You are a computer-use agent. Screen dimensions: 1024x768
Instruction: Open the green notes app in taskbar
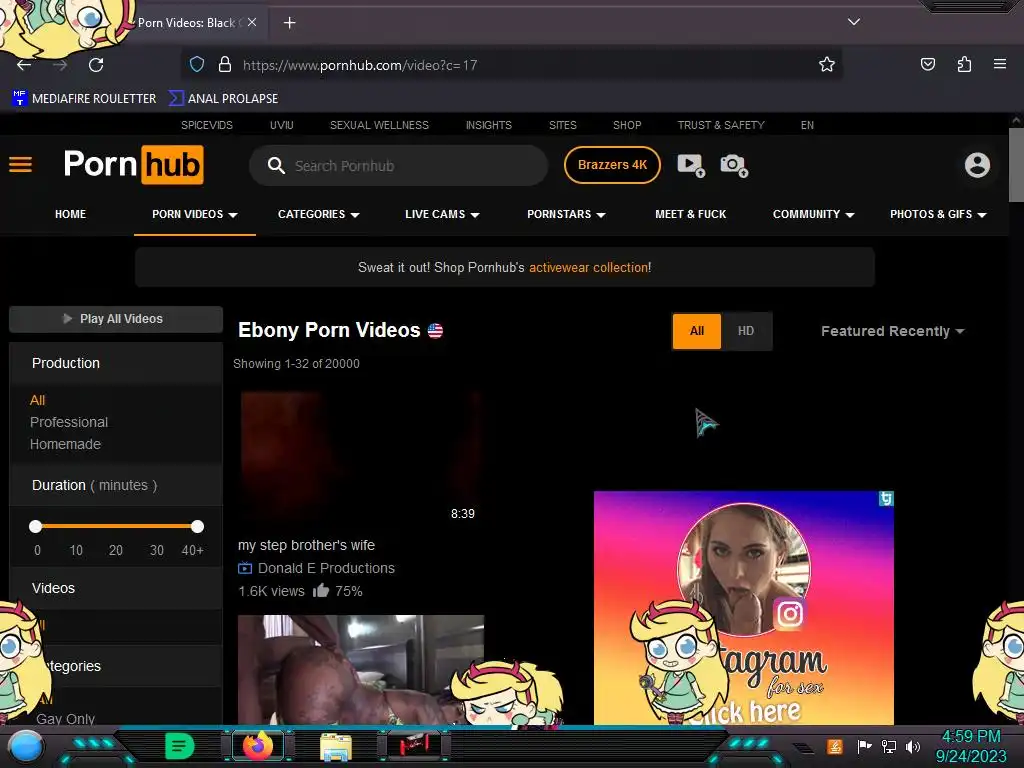click(180, 746)
